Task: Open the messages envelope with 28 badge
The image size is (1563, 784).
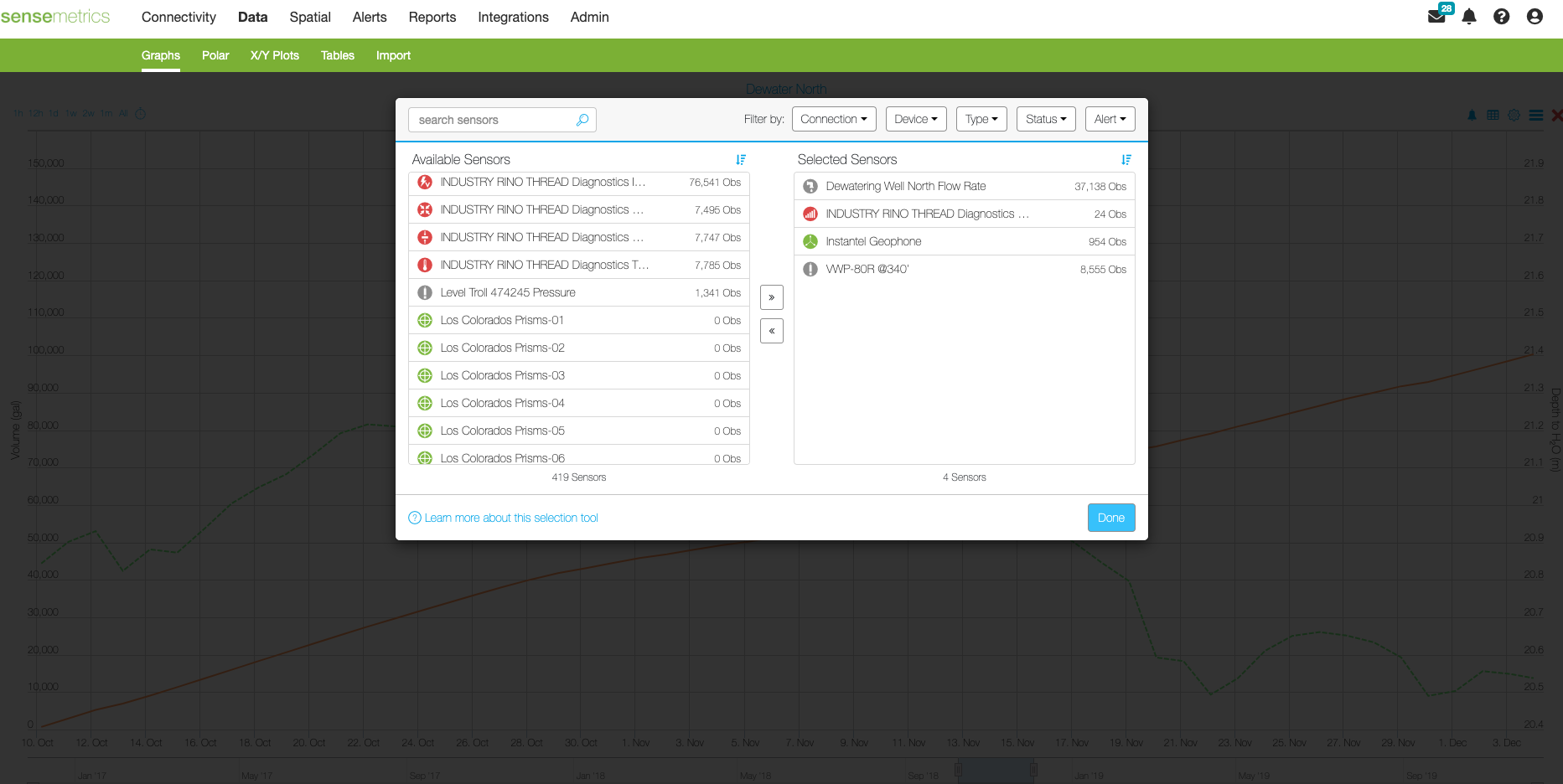Action: [1438, 15]
